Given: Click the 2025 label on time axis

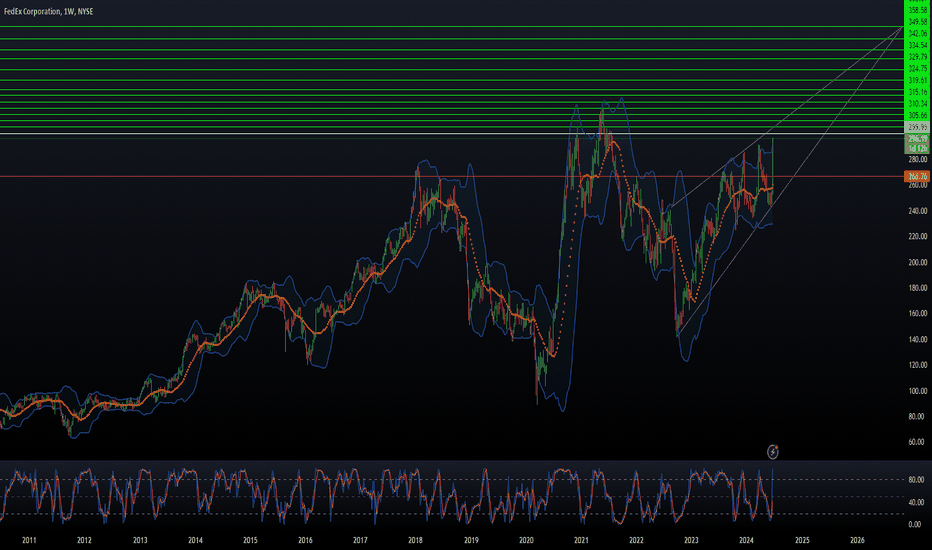Looking at the screenshot, I should (x=802, y=540).
